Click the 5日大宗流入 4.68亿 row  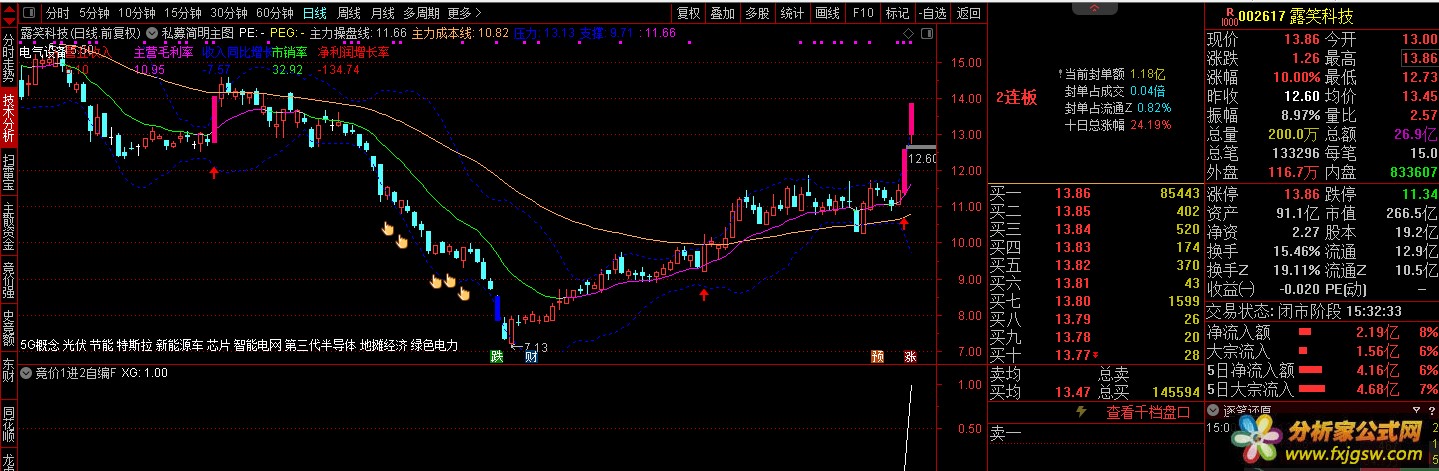click(1322, 388)
